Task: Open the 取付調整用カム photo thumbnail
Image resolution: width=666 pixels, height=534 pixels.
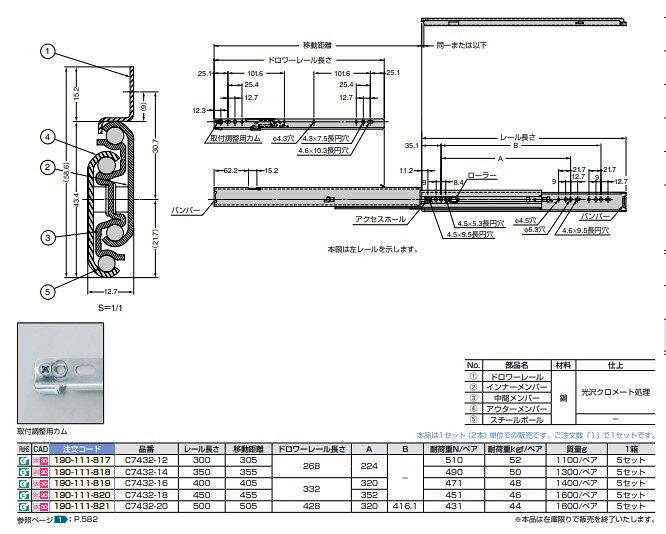Action: point(60,373)
